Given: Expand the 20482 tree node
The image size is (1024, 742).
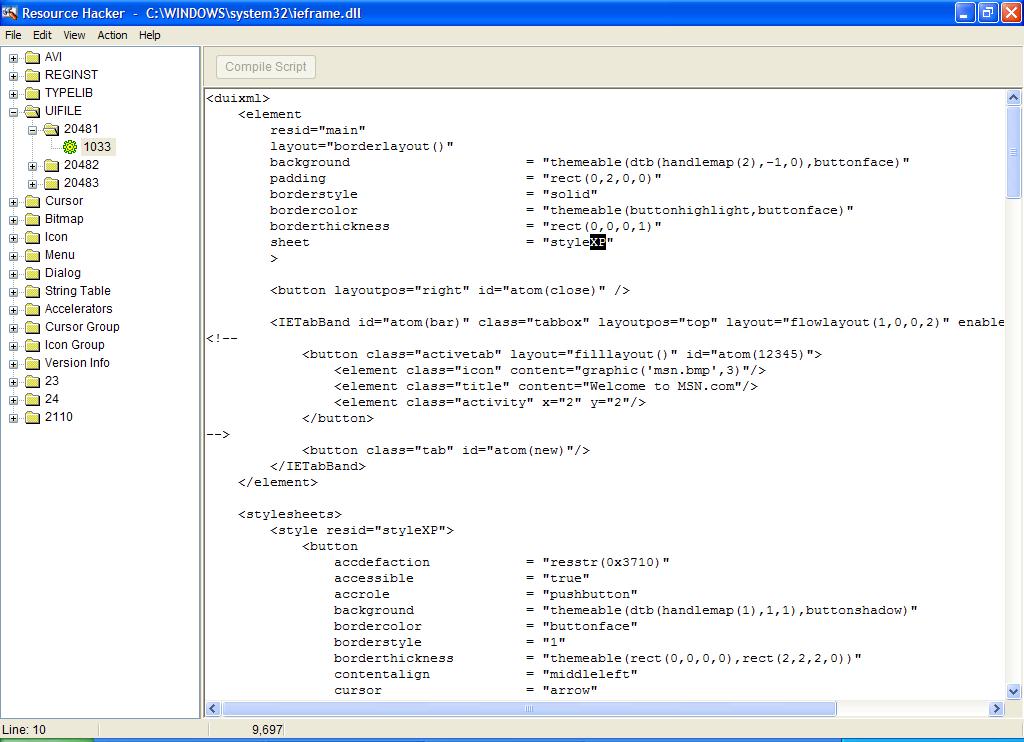Looking at the screenshot, I should click(32, 166).
